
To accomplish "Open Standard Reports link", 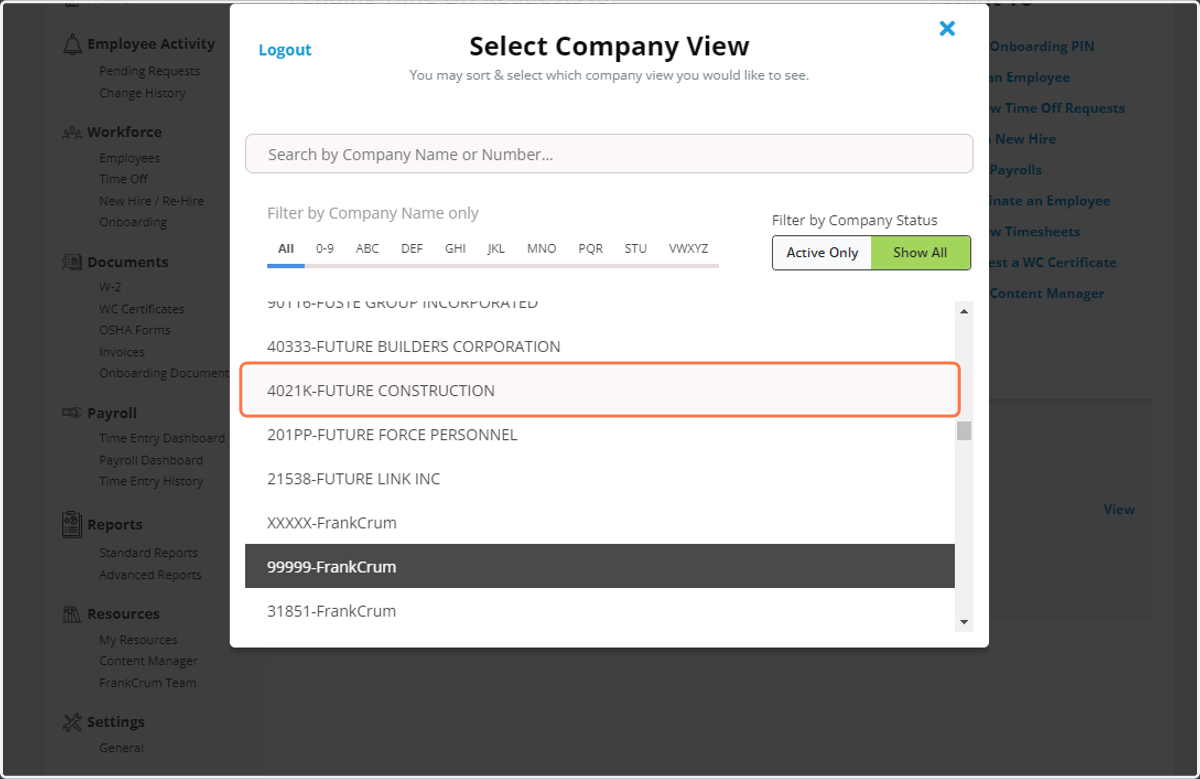I will click(x=148, y=553).
